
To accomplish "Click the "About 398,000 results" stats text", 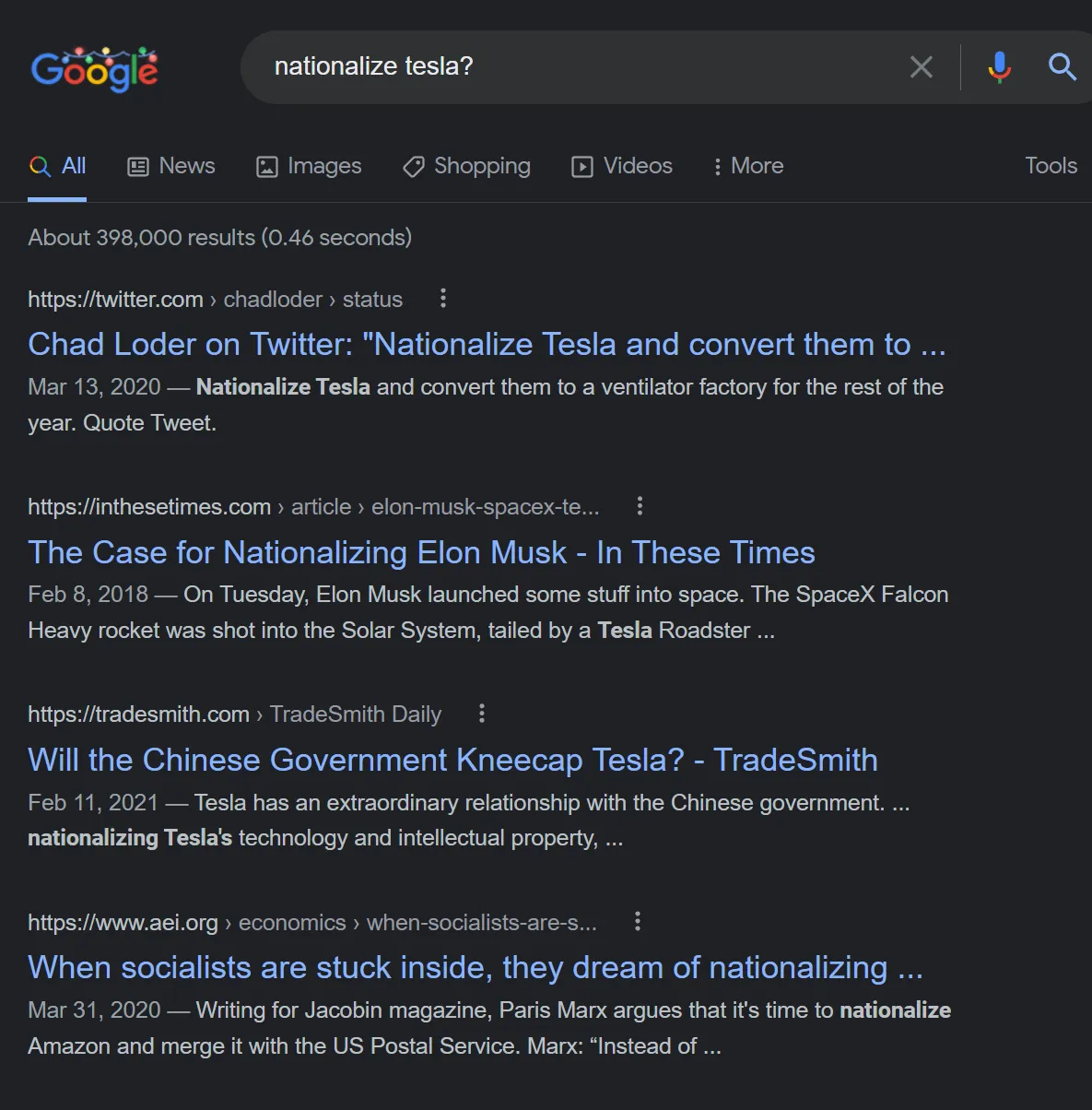I will 219,238.
